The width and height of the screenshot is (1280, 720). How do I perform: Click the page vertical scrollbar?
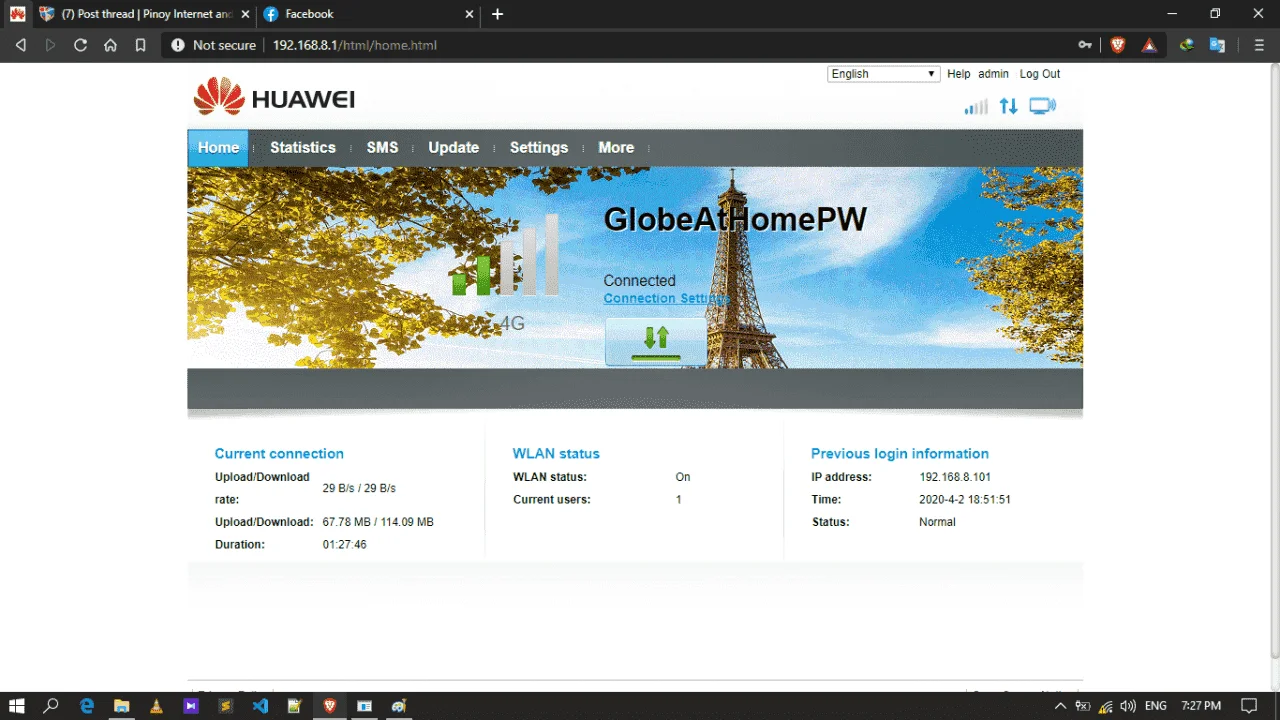[x=1273, y=360]
